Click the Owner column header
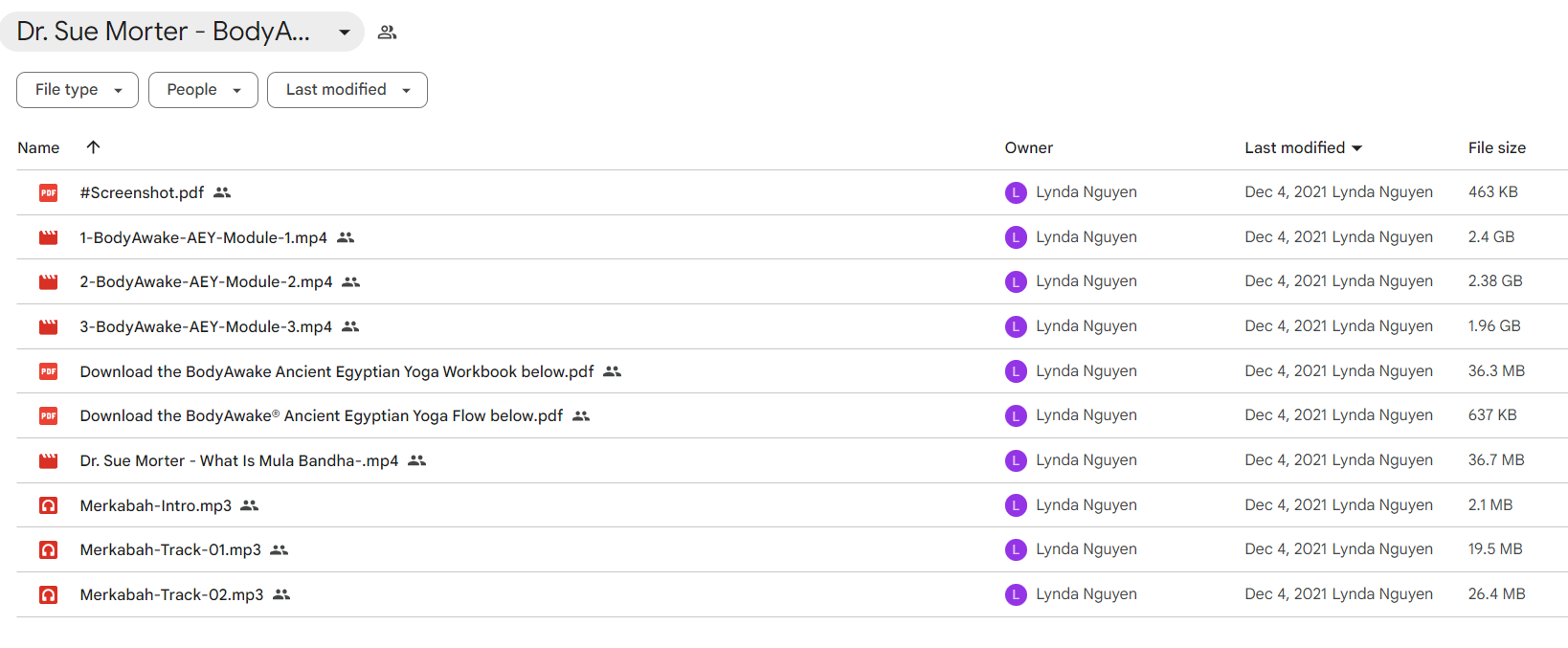This screenshot has height=648, width=1568. [1029, 147]
